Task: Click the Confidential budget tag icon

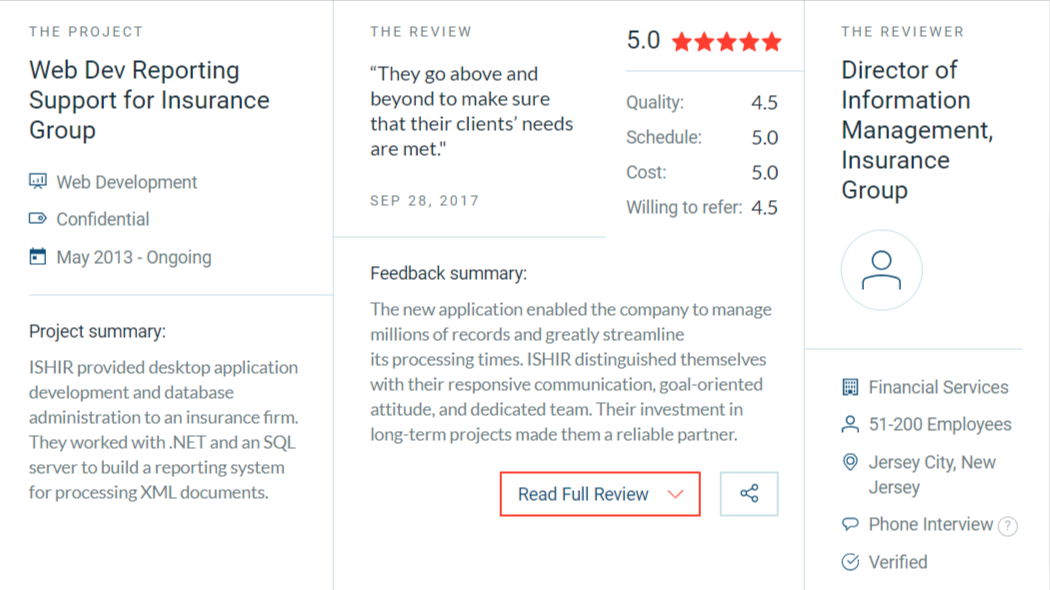Action: (38, 219)
